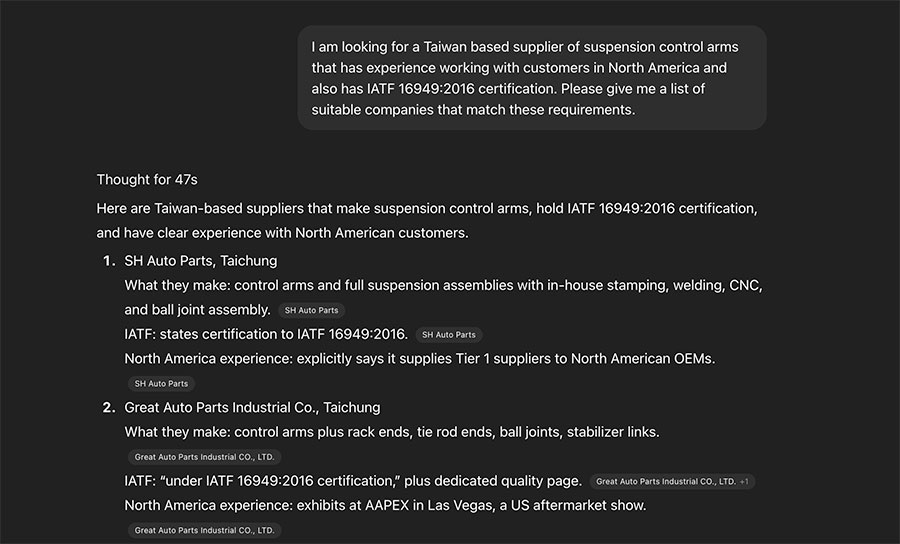Open Great Auto Parts citation below AAPEX line
900x544 pixels.
click(x=204, y=531)
